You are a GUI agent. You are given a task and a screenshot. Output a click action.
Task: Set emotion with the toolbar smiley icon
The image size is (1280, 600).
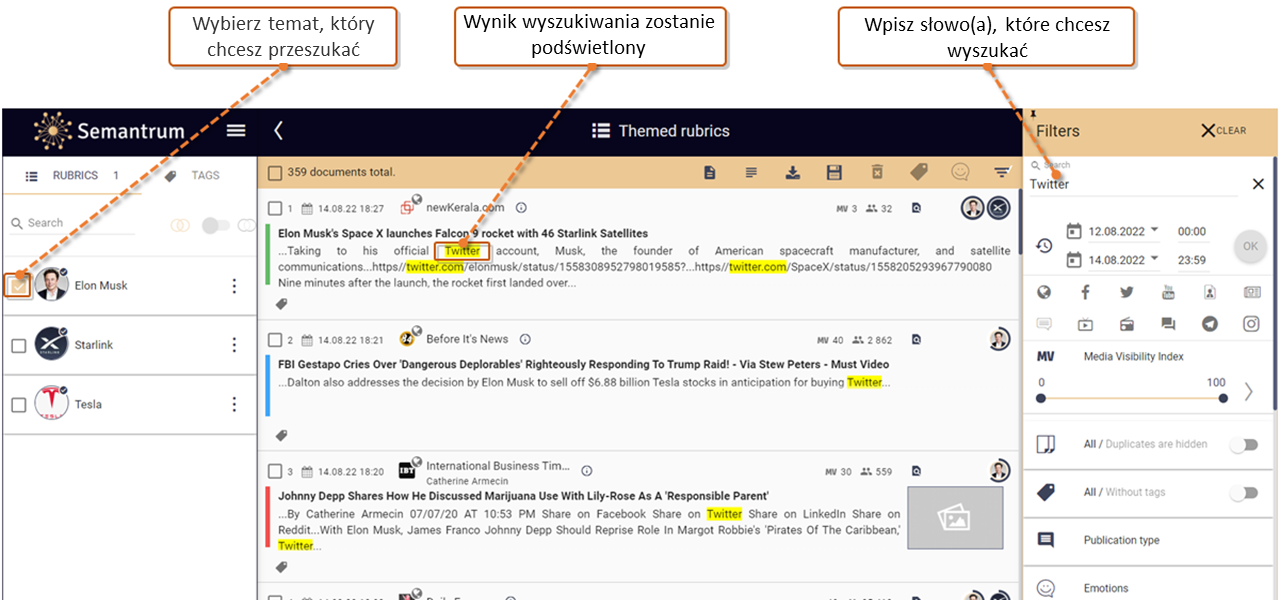point(960,173)
